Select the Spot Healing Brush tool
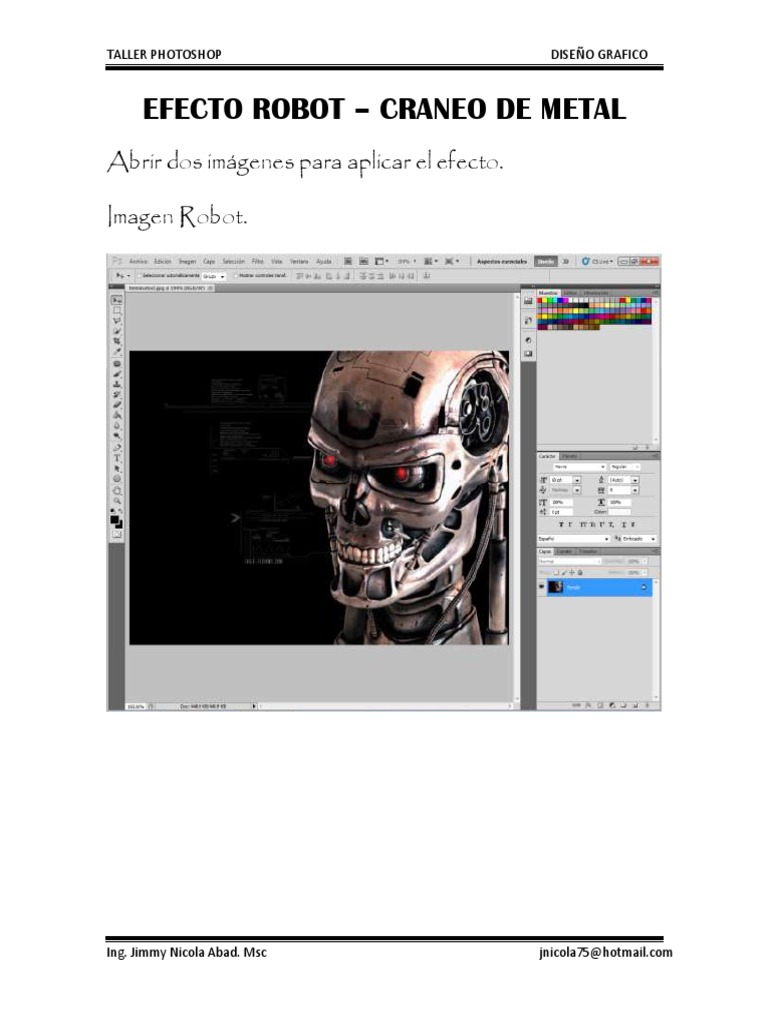Viewport: 768px width, 1024px height. (x=117, y=364)
